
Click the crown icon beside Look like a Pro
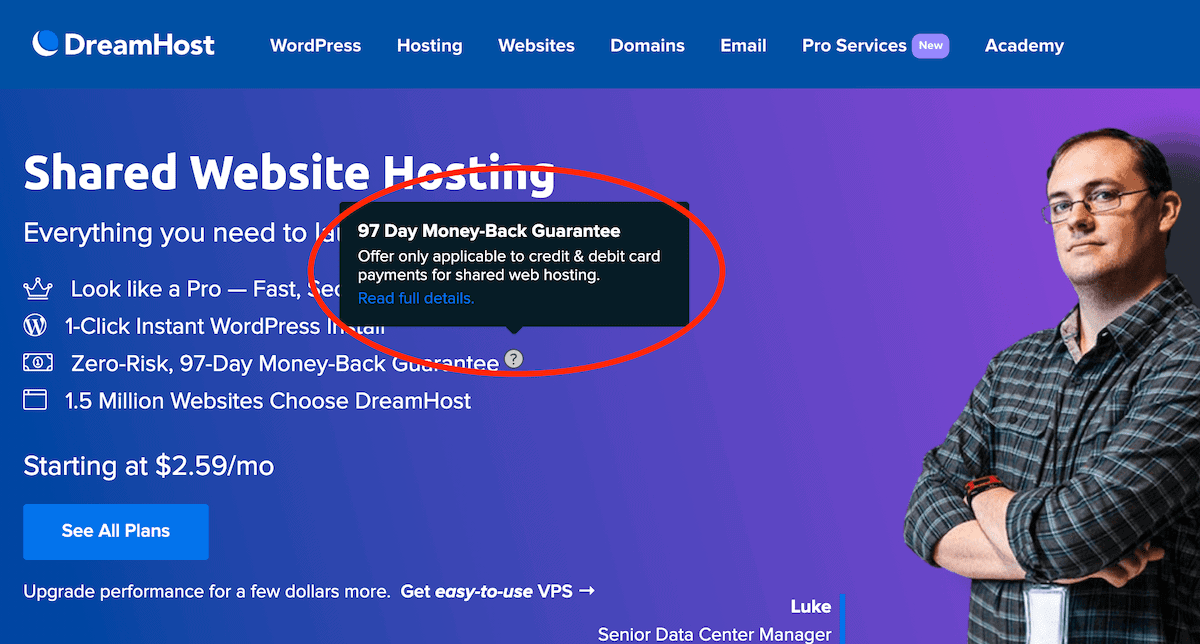(x=37, y=289)
